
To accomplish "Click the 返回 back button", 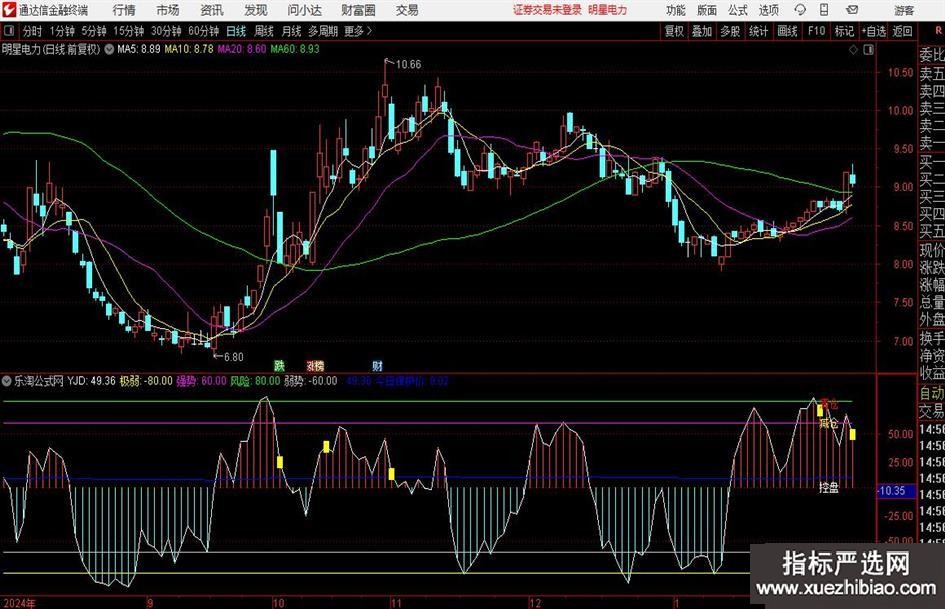I will (902, 31).
